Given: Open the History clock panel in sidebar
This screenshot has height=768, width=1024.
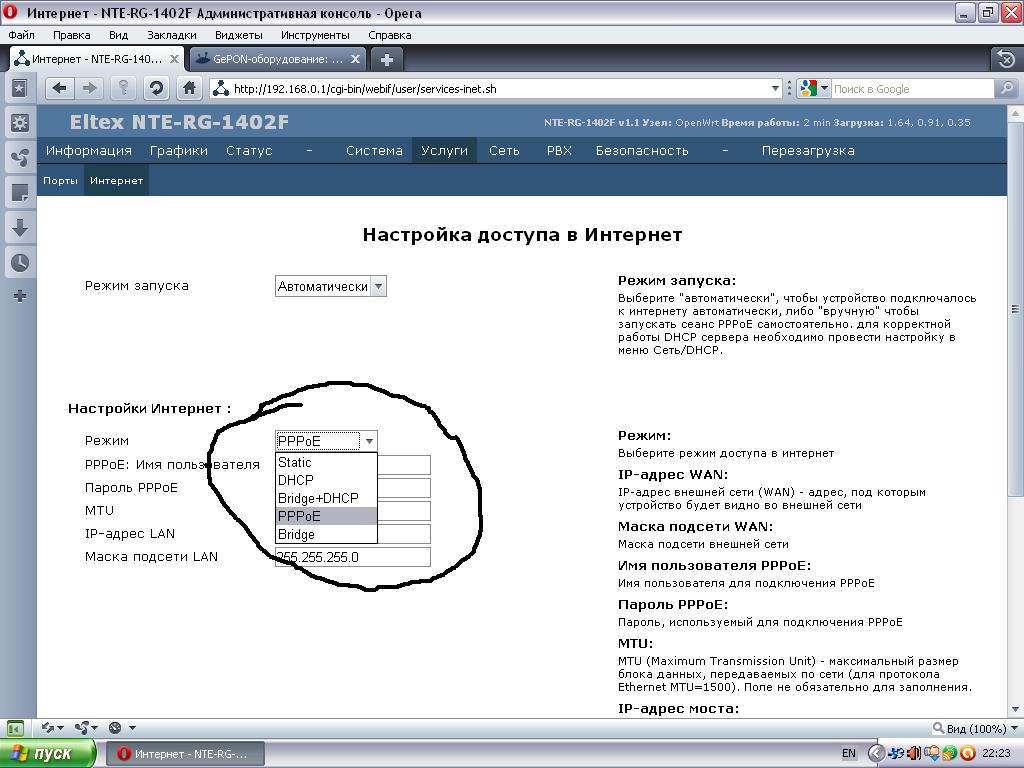Looking at the screenshot, I should [x=20, y=263].
